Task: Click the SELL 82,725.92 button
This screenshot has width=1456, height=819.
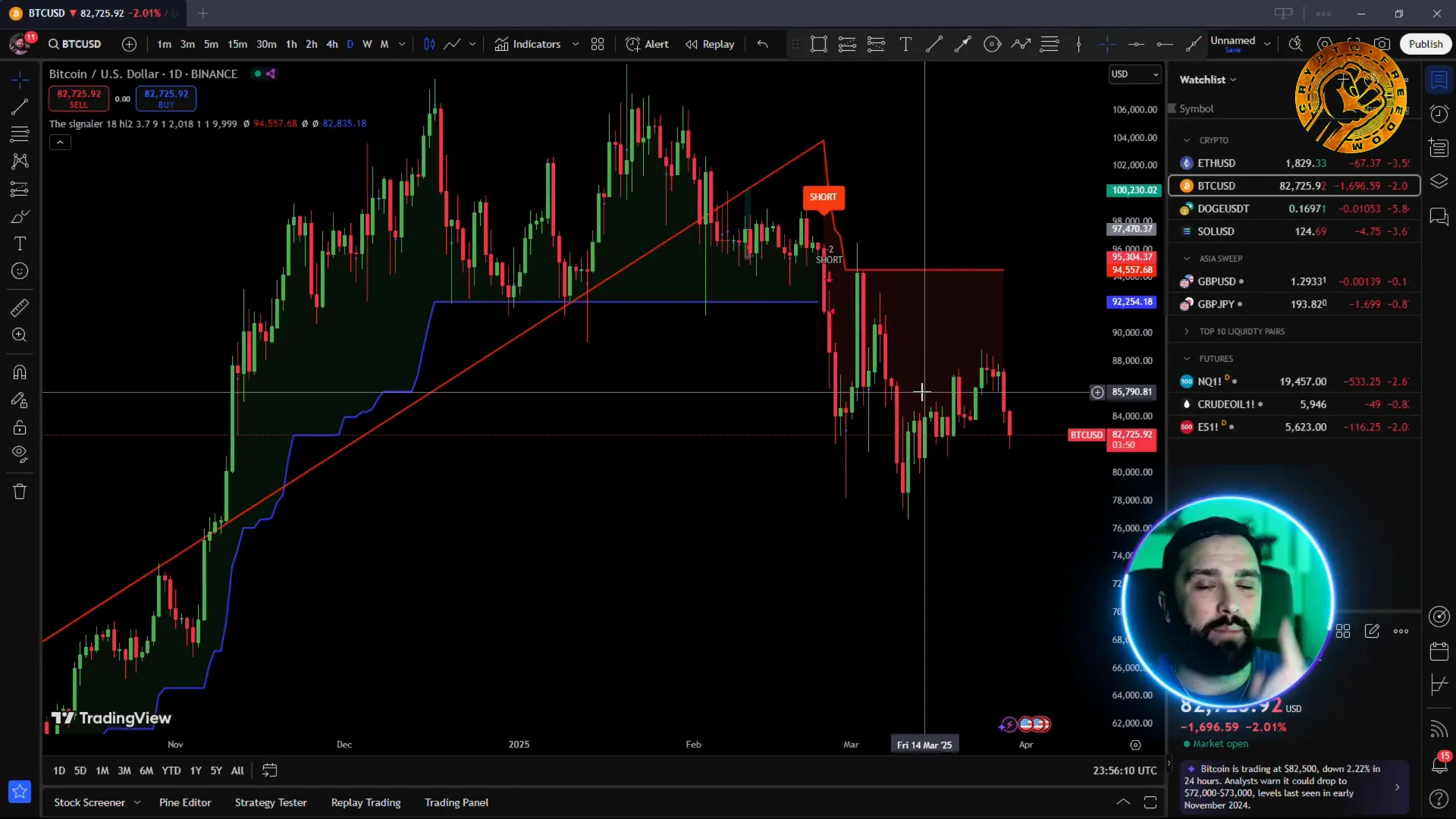Action: point(79,99)
